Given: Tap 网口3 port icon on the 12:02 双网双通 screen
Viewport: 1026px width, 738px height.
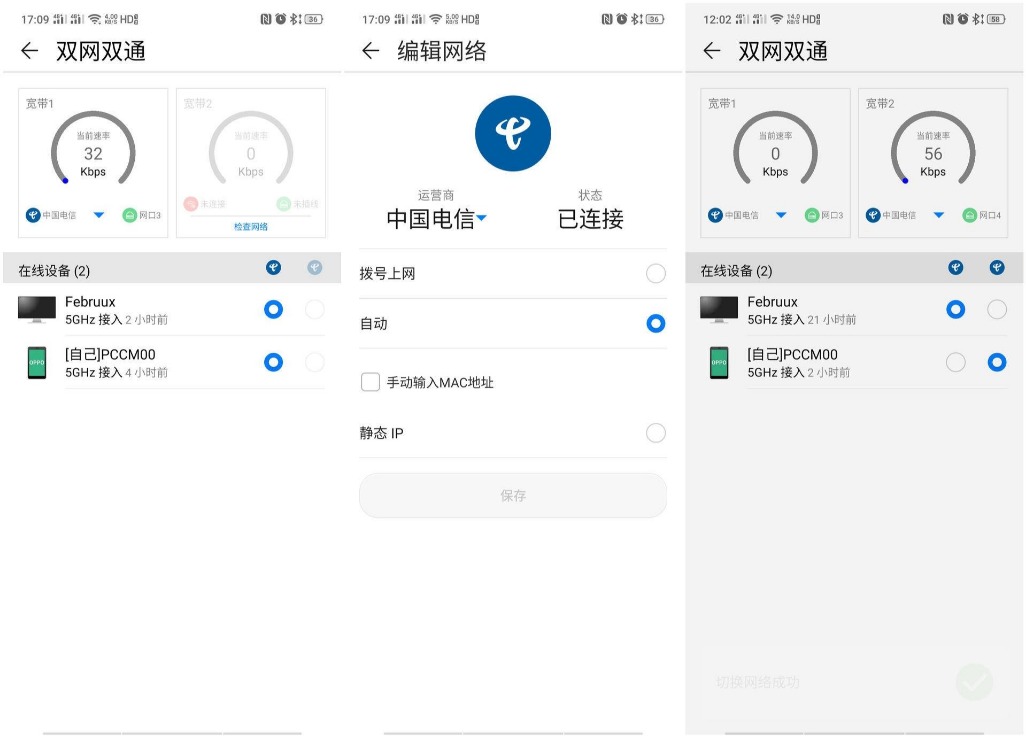Looking at the screenshot, I should point(812,215).
